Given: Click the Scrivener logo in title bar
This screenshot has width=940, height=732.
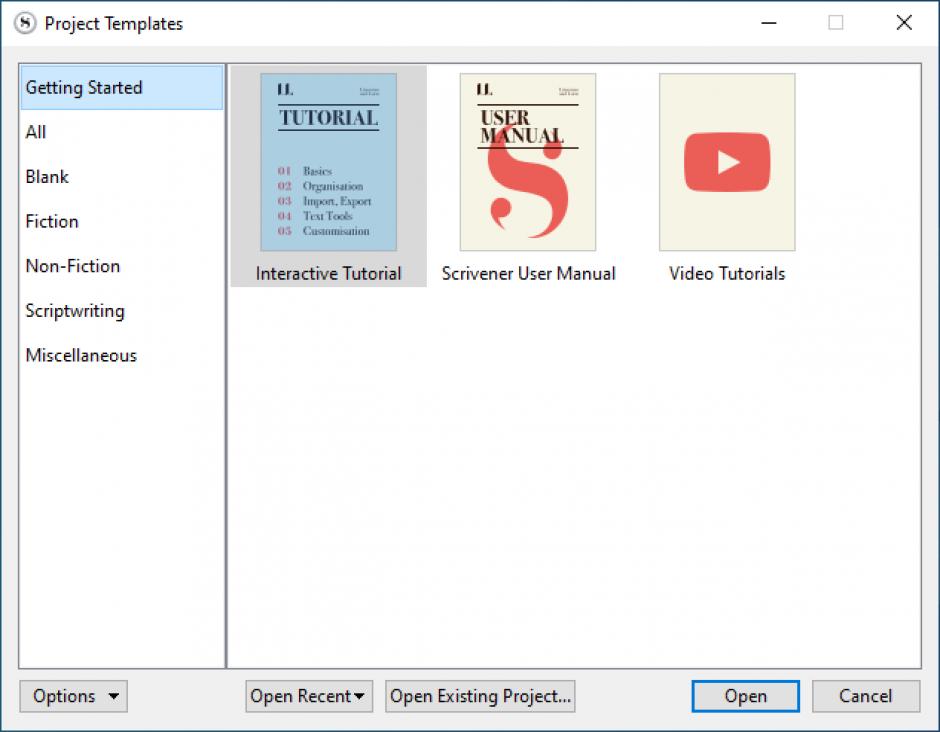Looking at the screenshot, I should [25, 23].
